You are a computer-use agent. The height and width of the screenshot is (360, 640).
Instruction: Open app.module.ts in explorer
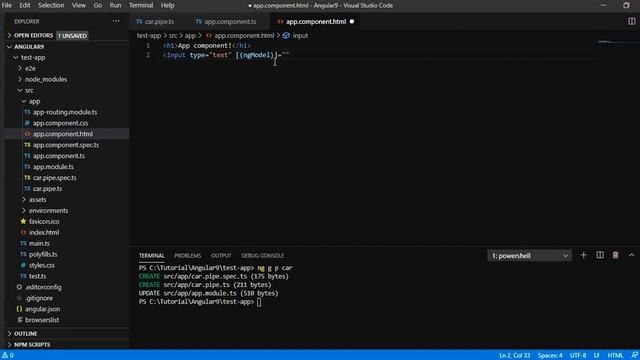tap(53, 167)
